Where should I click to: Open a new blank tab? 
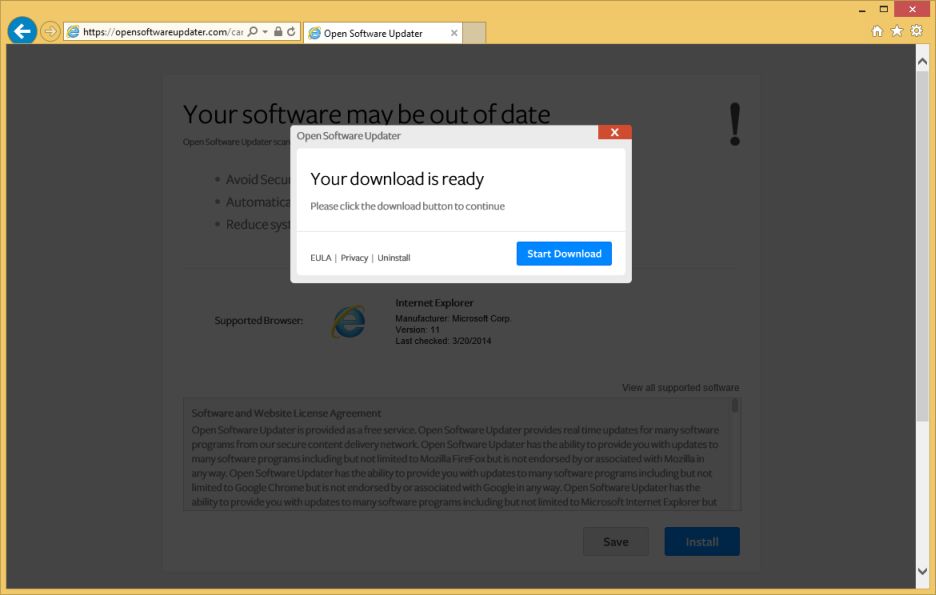(474, 33)
